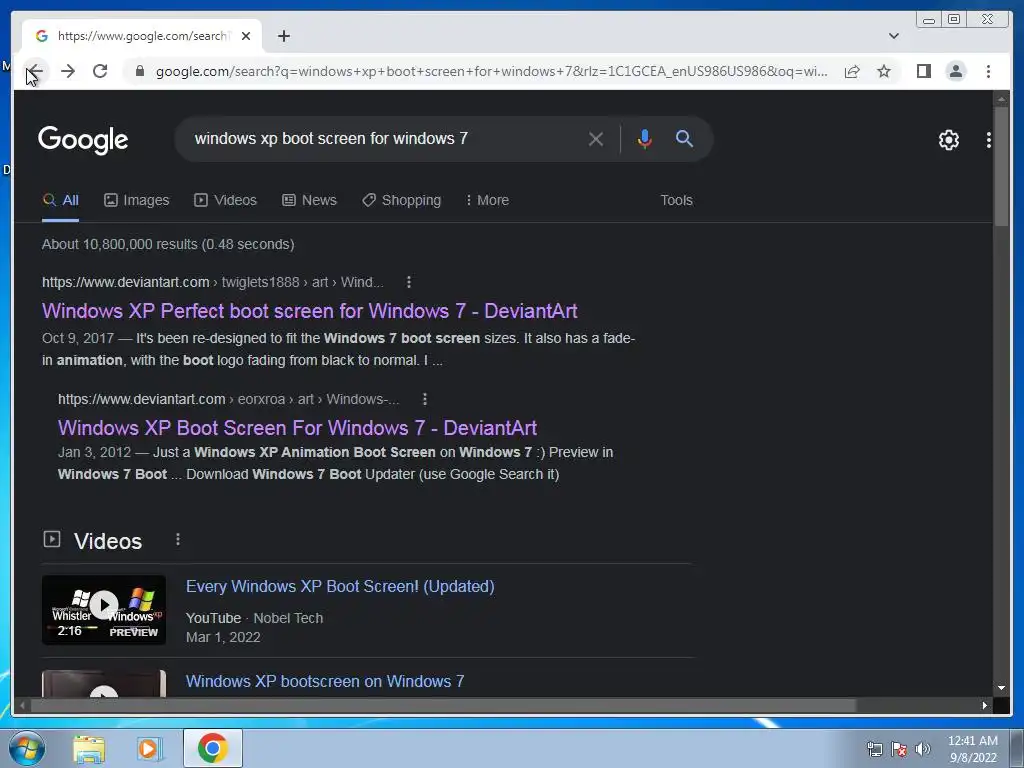The width and height of the screenshot is (1024, 768).
Task: Click the deviantart.com twiglets1888 URL breadcrumb
Action: tap(212, 282)
